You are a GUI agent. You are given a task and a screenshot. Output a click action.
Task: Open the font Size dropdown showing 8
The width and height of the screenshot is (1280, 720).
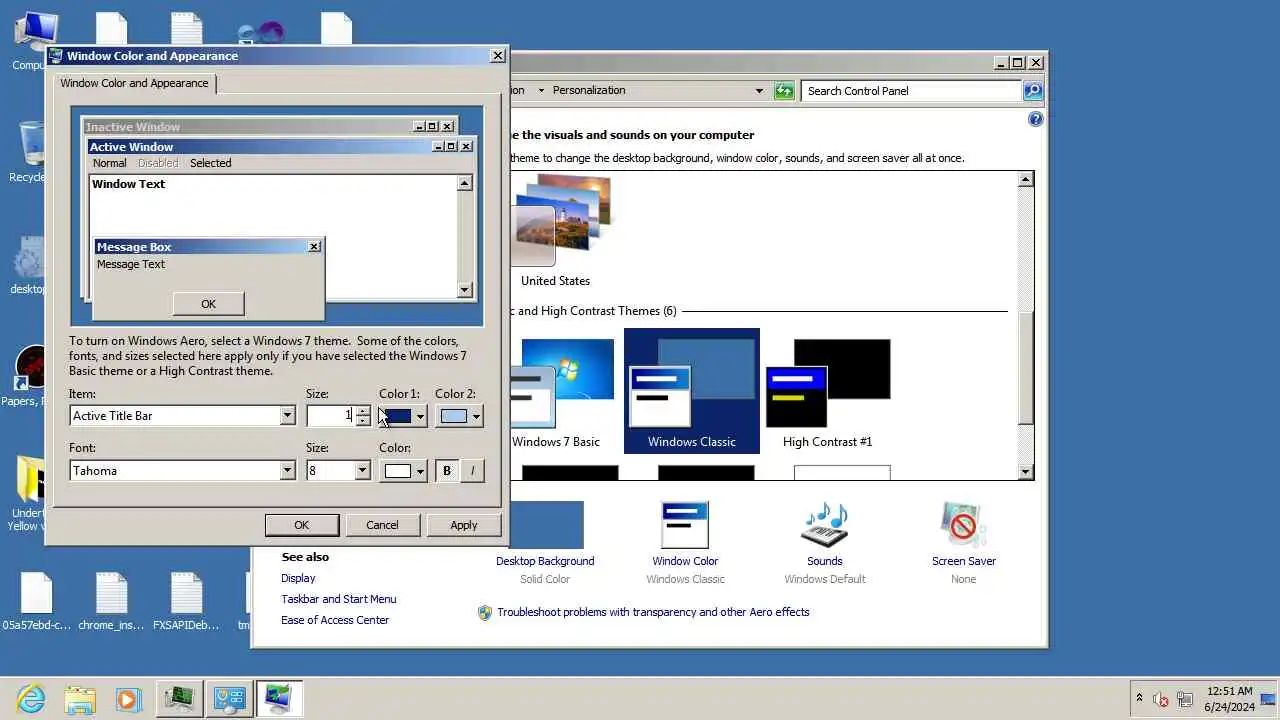pyautogui.click(x=362, y=471)
